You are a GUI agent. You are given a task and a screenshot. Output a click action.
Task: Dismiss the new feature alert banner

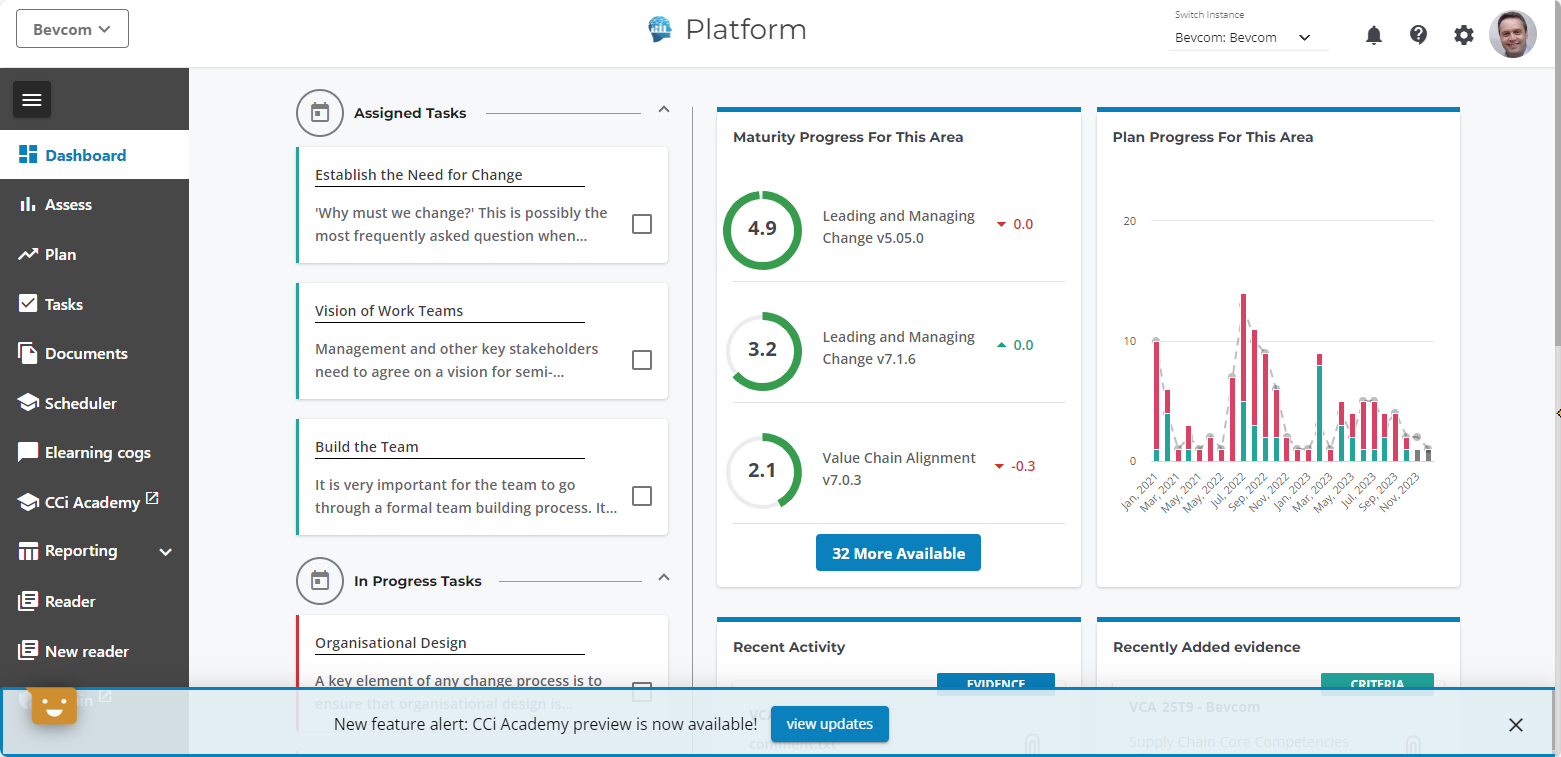tap(1516, 725)
